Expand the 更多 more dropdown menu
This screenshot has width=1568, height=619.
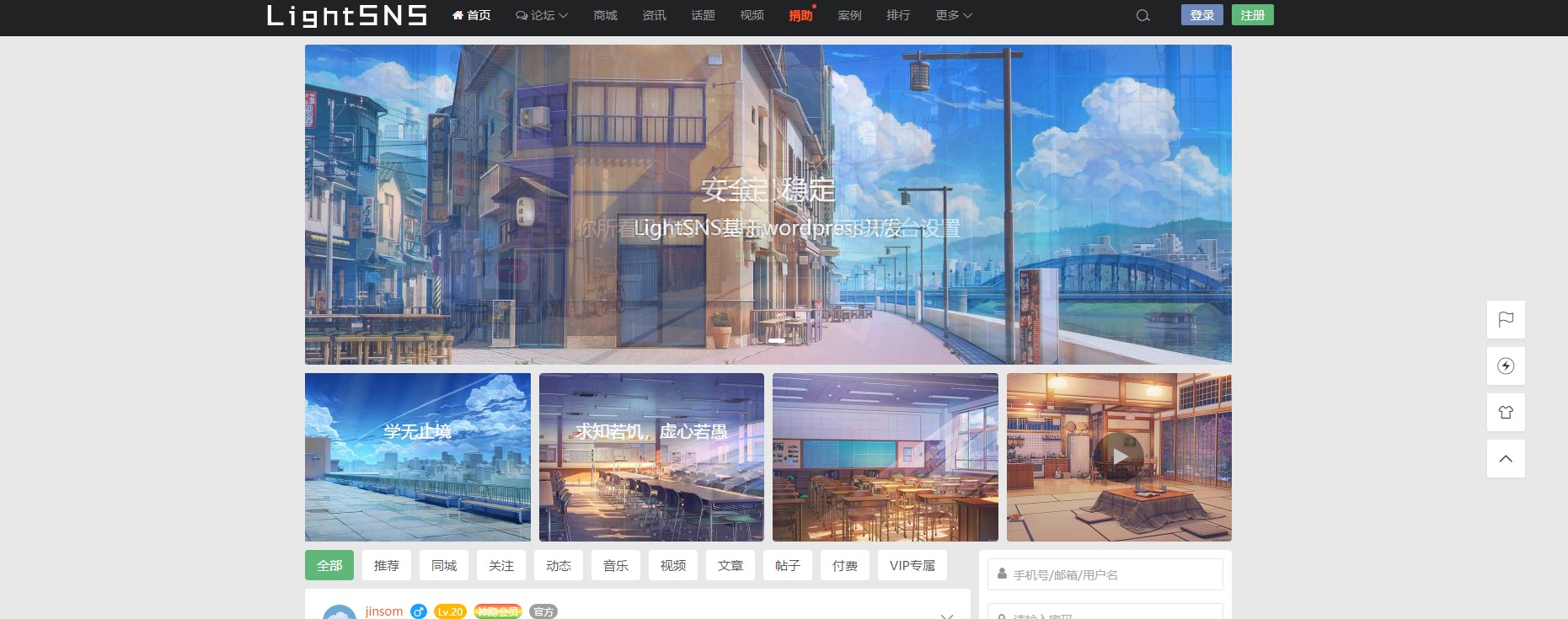(954, 15)
